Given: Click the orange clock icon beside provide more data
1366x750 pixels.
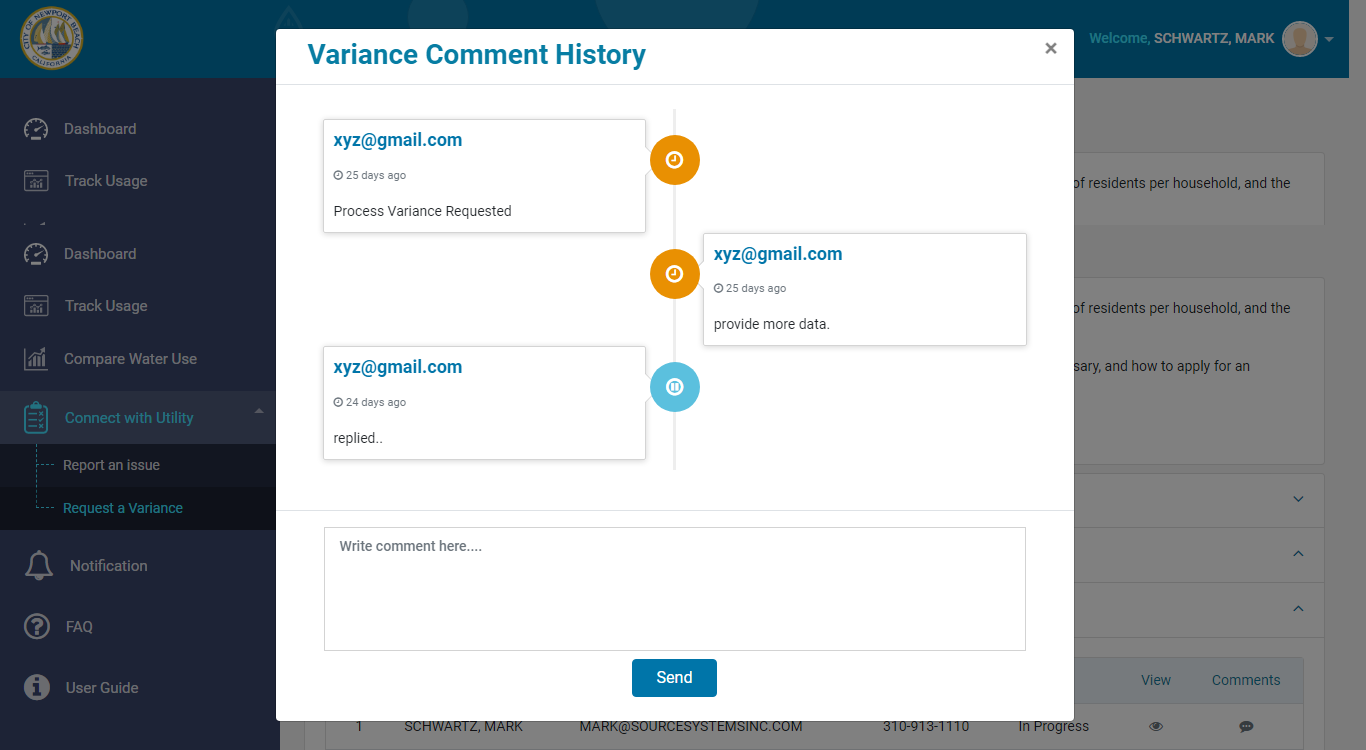Looking at the screenshot, I should [674, 274].
